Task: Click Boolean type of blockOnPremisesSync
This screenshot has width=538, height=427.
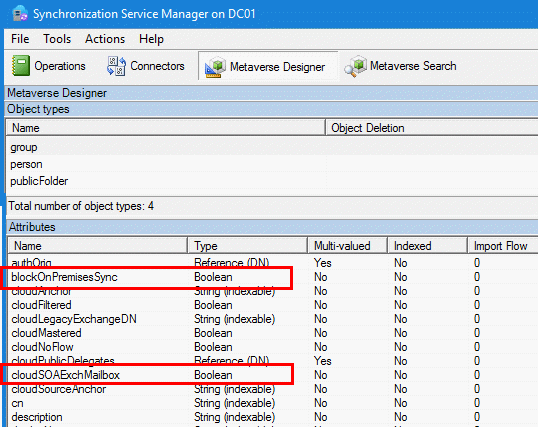Action: point(213,277)
